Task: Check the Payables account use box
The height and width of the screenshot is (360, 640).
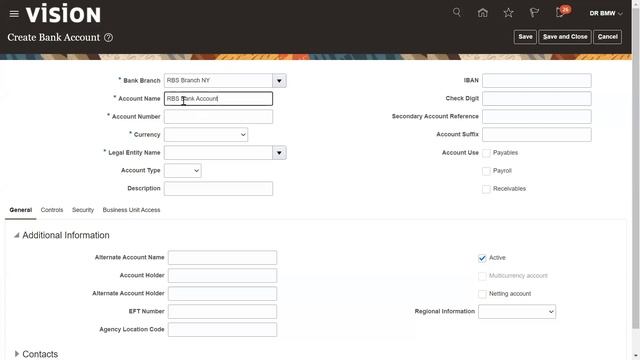Action: [x=486, y=153]
